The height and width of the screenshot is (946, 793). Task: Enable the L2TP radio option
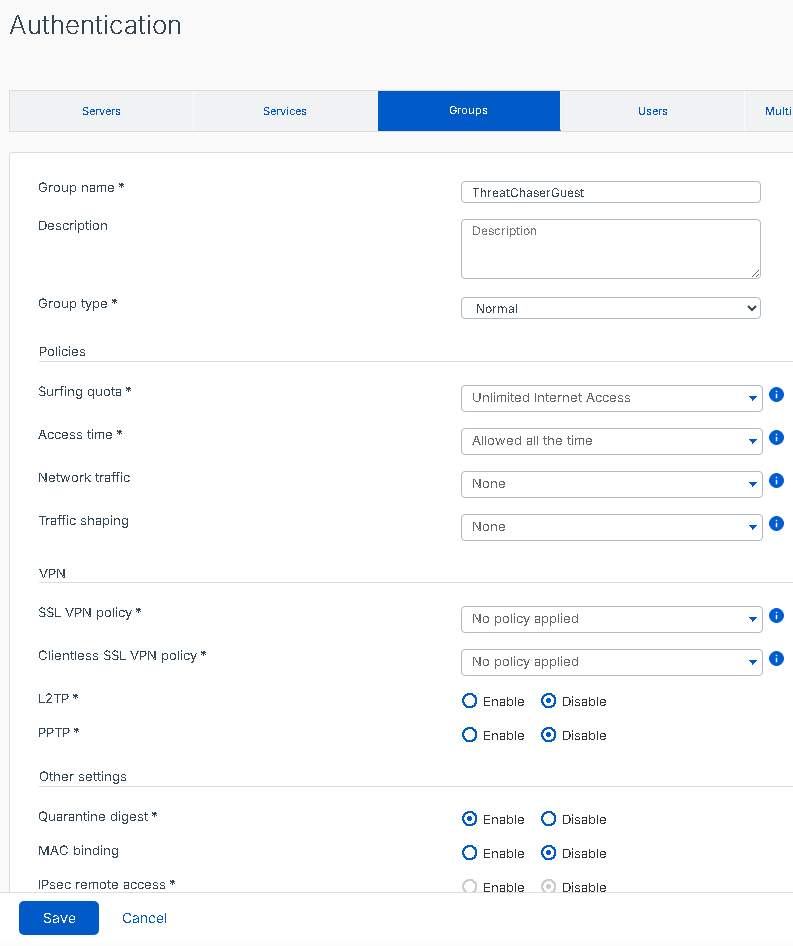pyautogui.click(x=470, y=702)
